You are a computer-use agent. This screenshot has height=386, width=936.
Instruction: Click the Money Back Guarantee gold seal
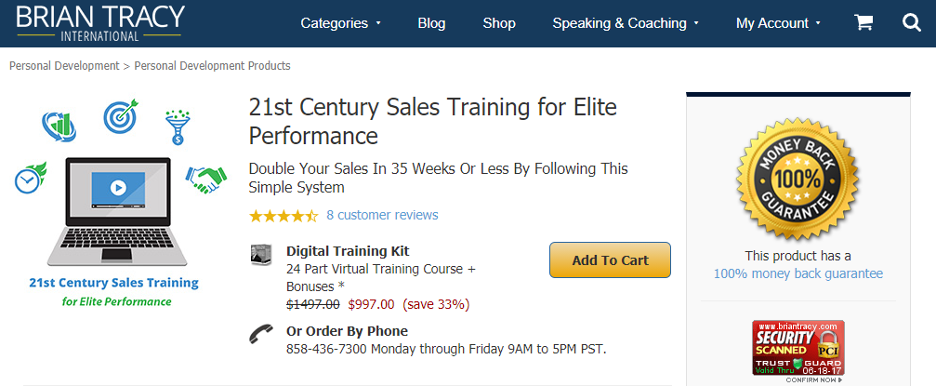pyautogui.click(x=798, y=178)
